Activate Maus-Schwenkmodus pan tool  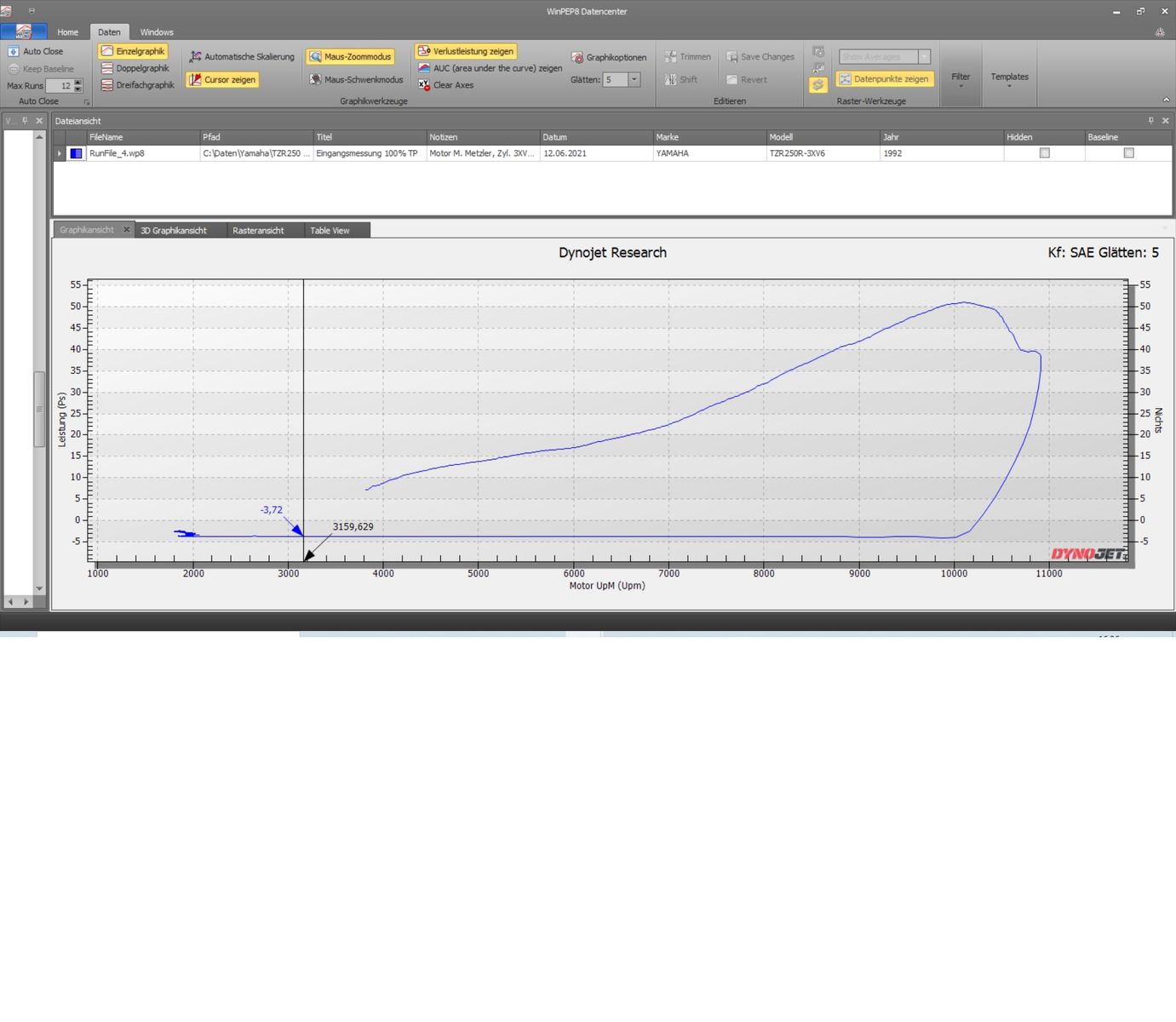356,80
